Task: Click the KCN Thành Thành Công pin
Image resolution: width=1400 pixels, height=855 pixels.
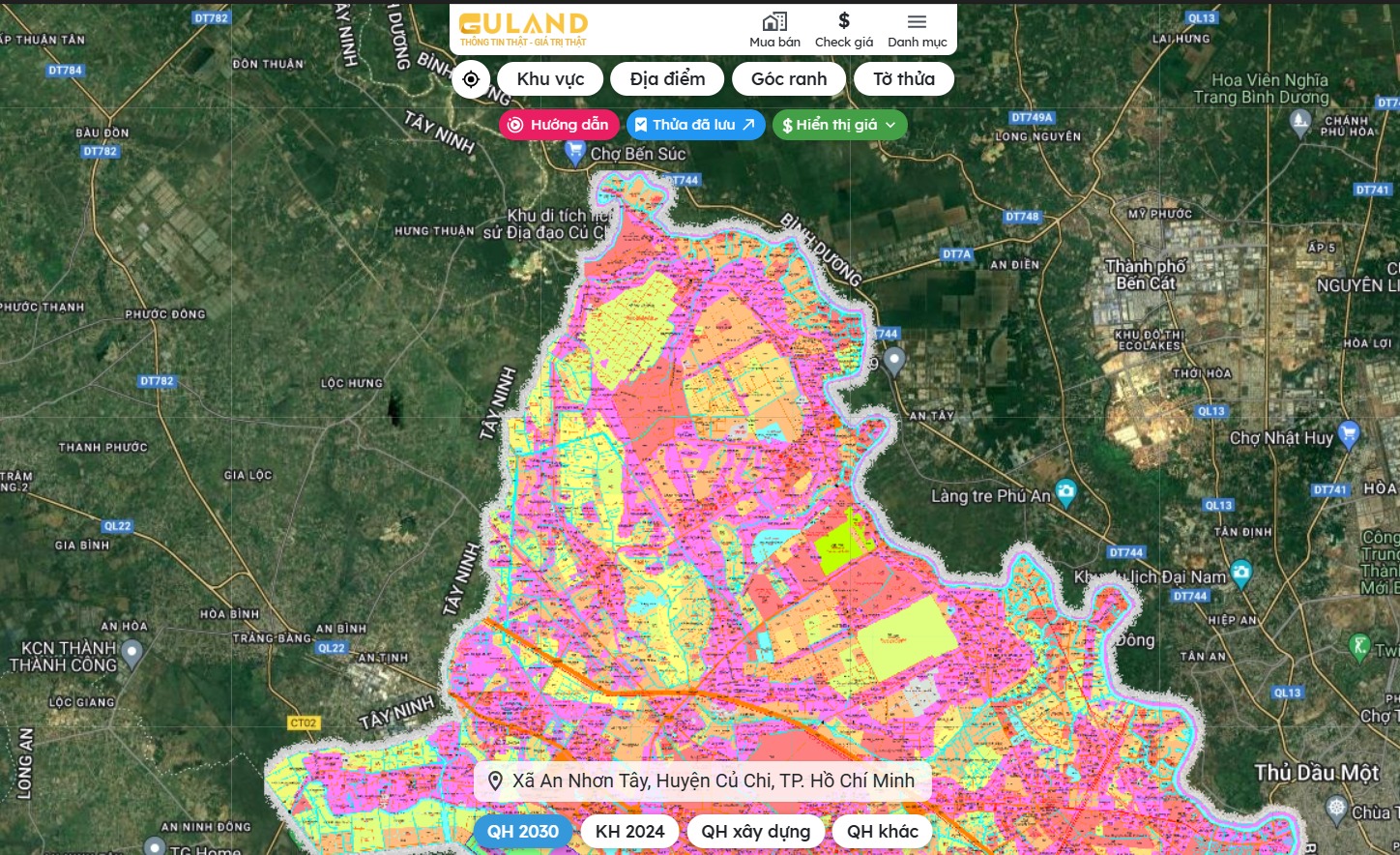Action: (x=132, y=654)
